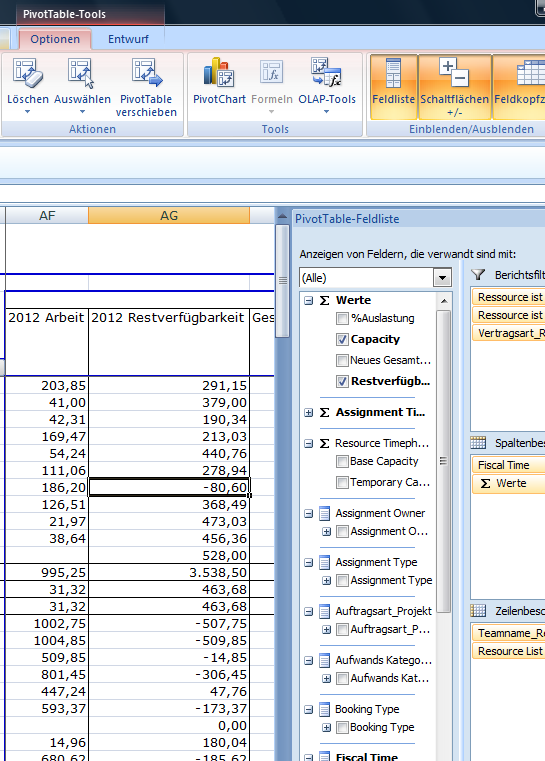The image size is (545, 761).
Task: Click the Assignment Type table icon
Action: [x=325, y=562]
